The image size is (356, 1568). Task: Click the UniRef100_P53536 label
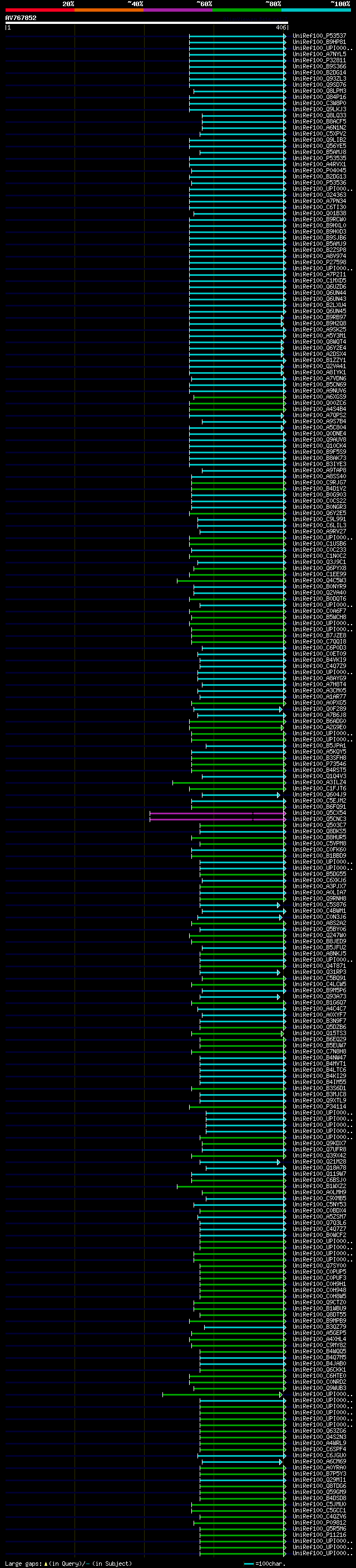coord(319,182)
